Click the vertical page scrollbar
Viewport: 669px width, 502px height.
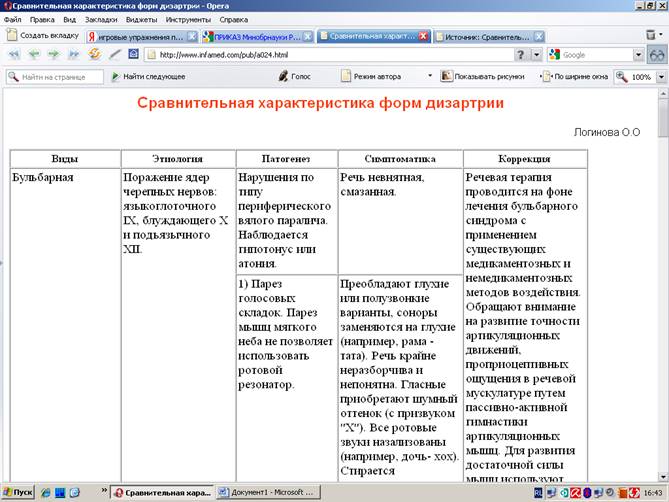[663, 300]
